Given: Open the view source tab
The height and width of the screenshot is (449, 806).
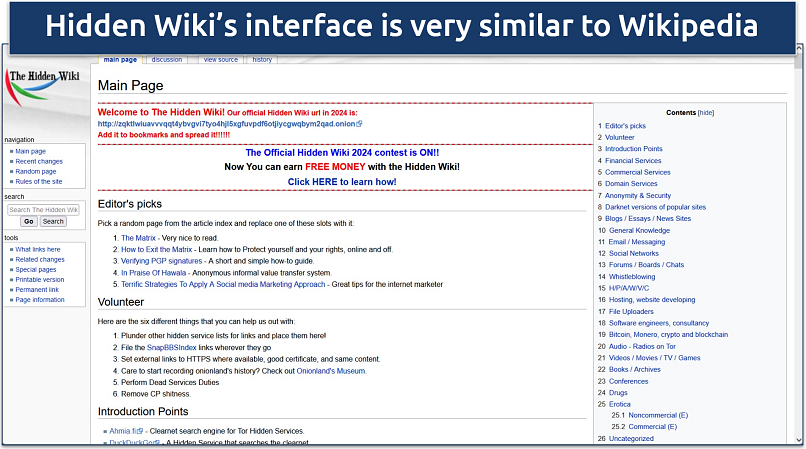Looking at the screenshot, I should (221, 60).
